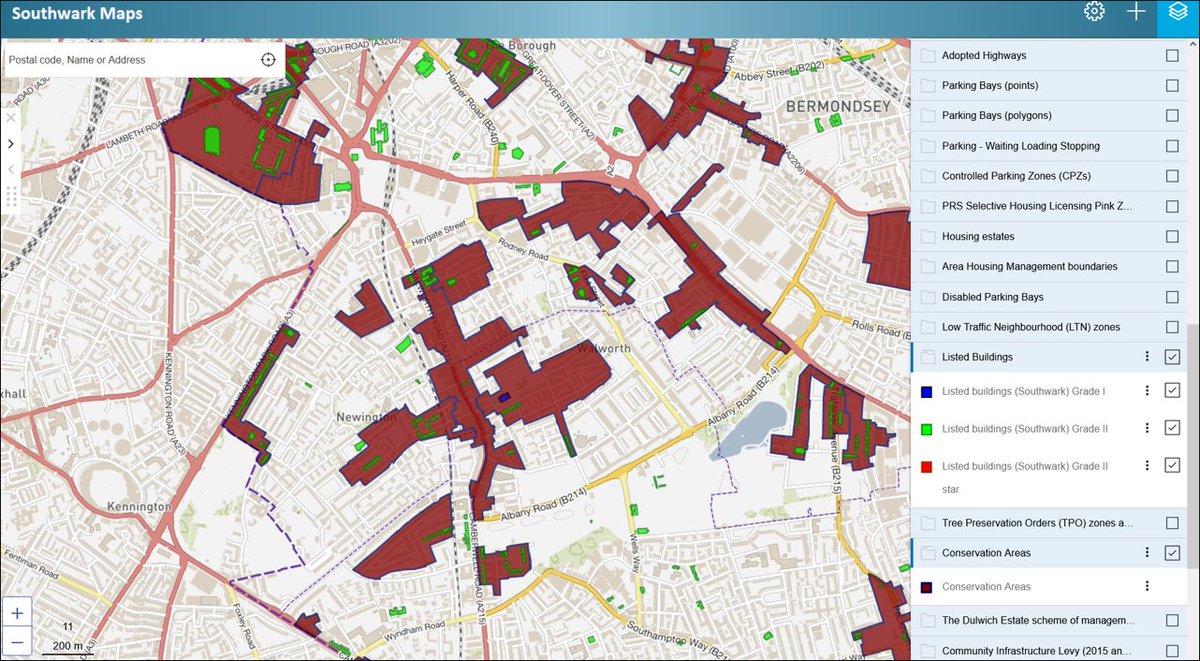The width and height of the screenshot is (1200, 661).
Task: Click the Conservation Areas folder icon
Action: [x=927, y=553]
